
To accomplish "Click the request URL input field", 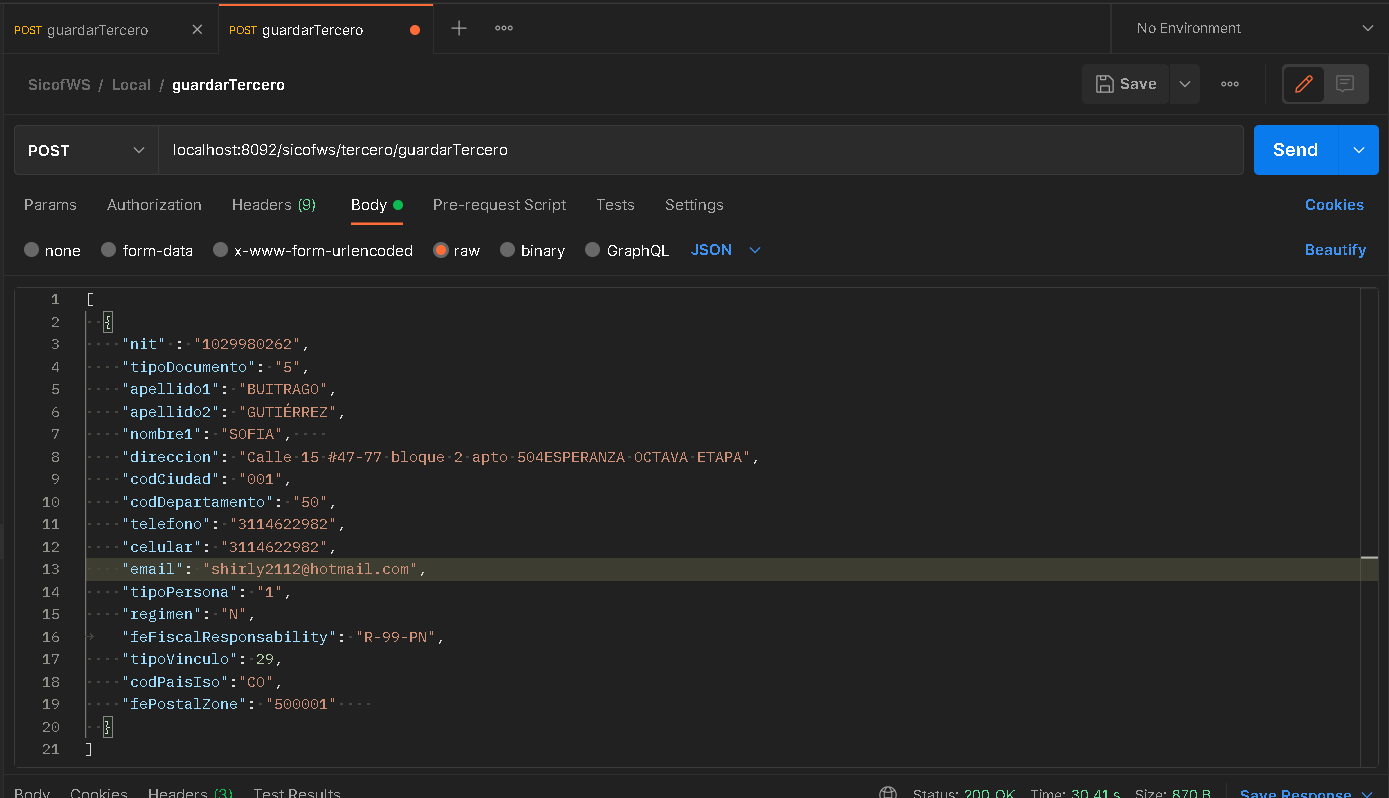I will point(700,150).
